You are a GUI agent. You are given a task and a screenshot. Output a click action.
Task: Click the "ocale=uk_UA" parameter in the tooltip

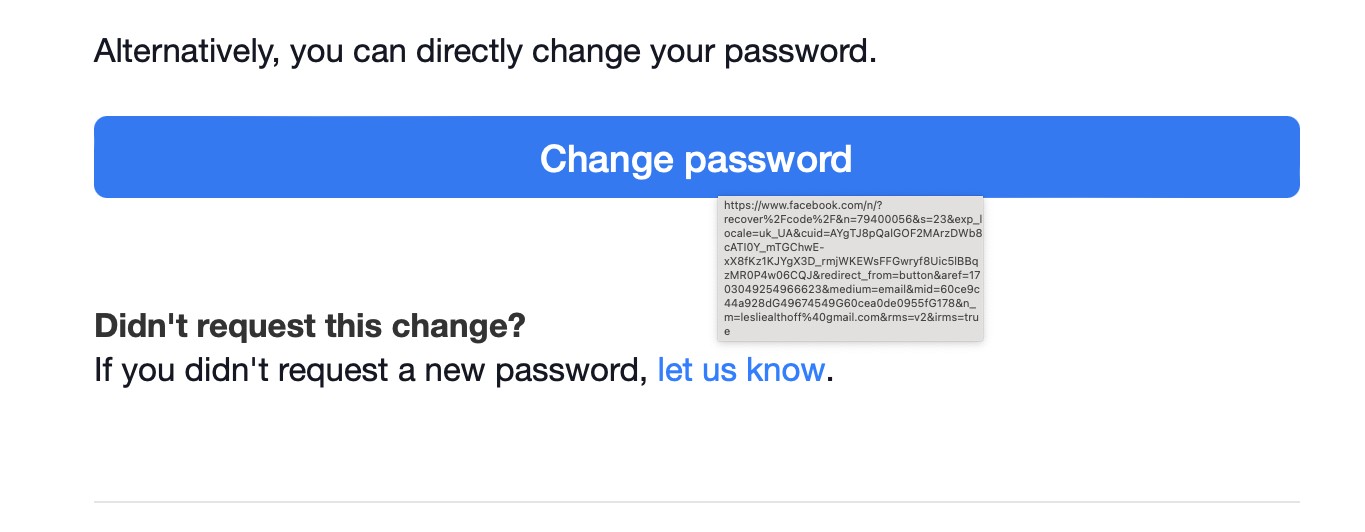(758, 232)
